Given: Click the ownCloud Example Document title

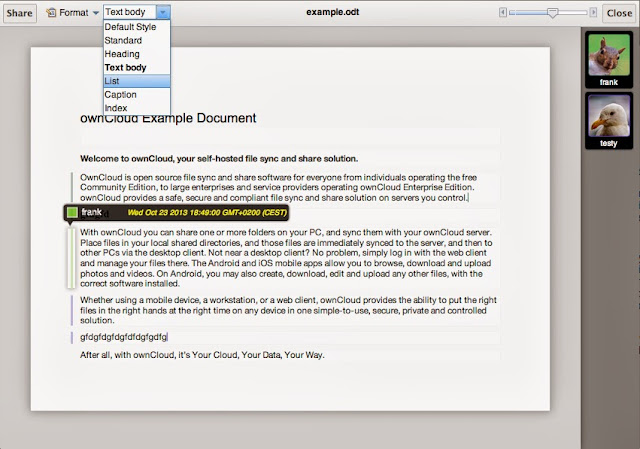Looking at the screenshot, I should [168, 118].
